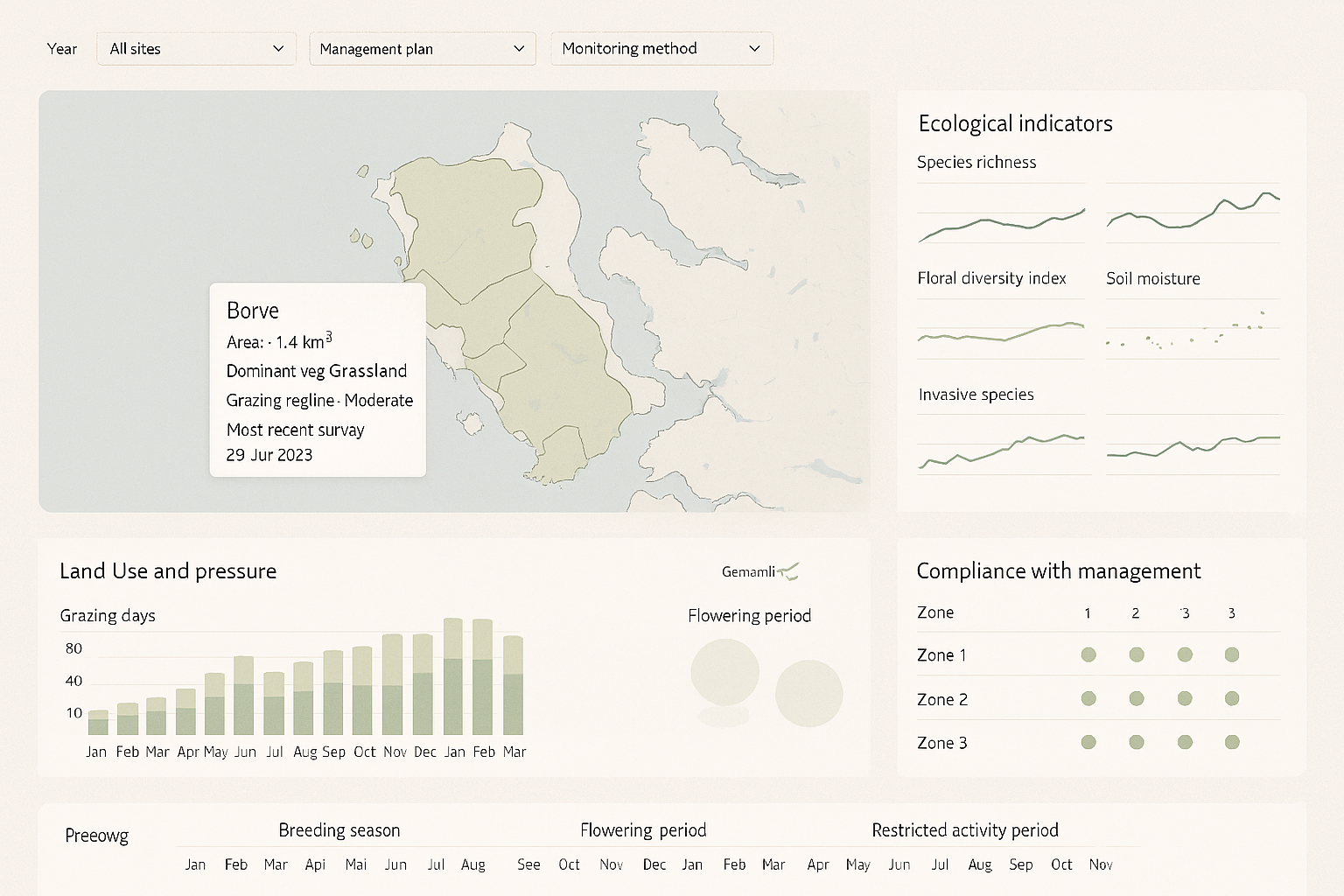Select the left Flowering period circle icon
Image resolution: width=1344 pixels, height=896 pixels.
click(x=724, y=672)
